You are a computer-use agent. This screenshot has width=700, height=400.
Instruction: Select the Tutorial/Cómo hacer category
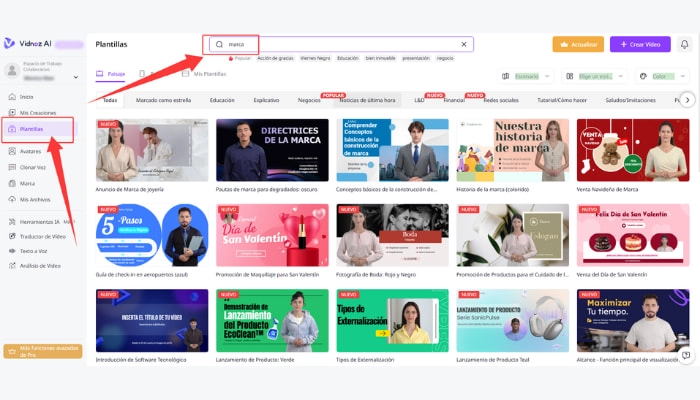562,100
